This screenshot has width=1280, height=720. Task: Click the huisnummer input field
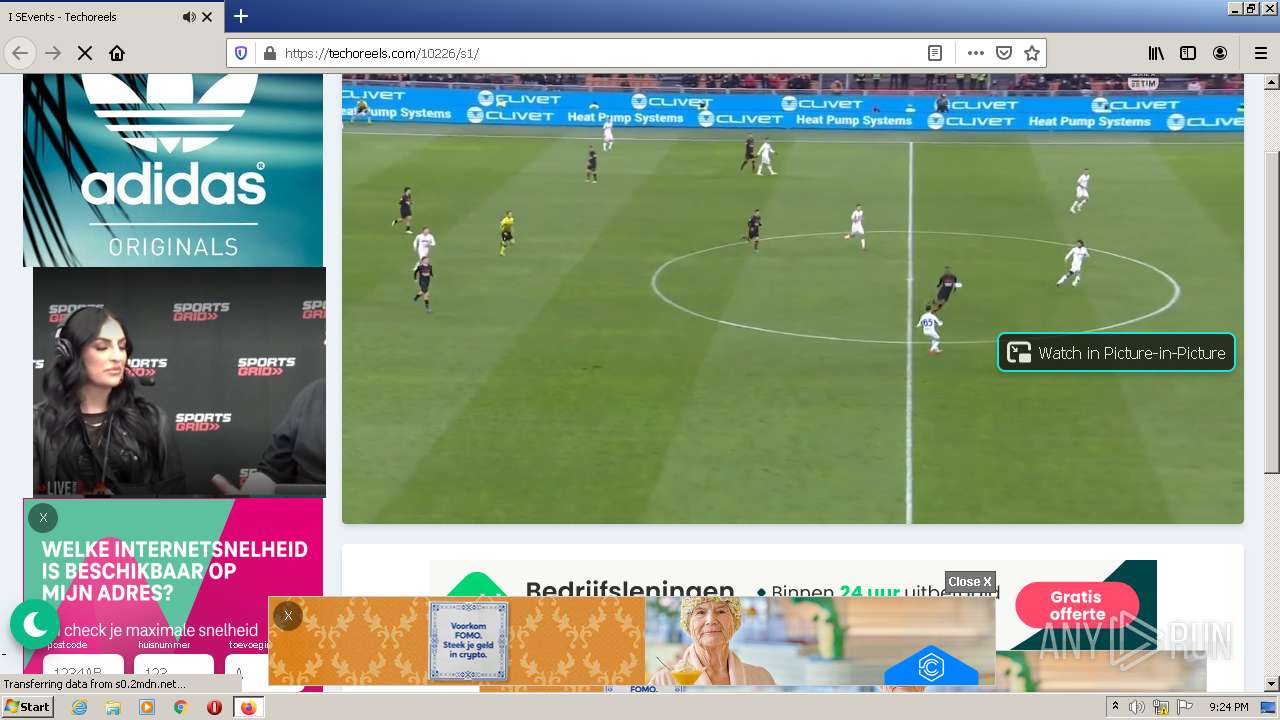pyautogui.click(x=174, y=672)
